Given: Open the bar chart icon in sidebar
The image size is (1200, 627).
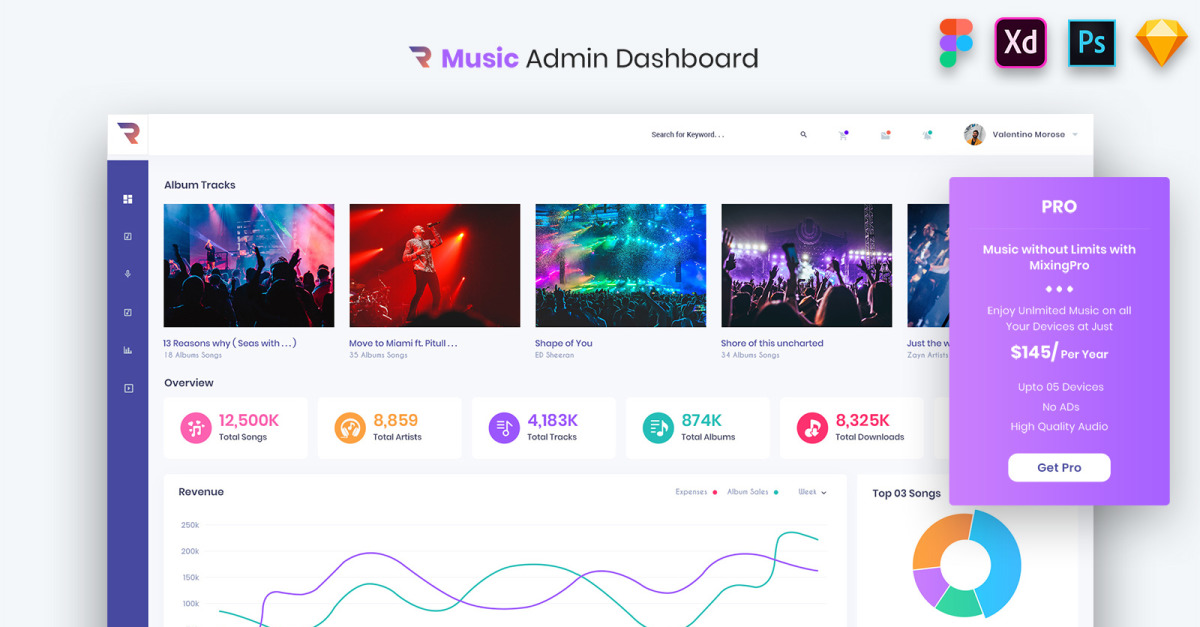Looking at the screenshot, I should pos(128,350).
